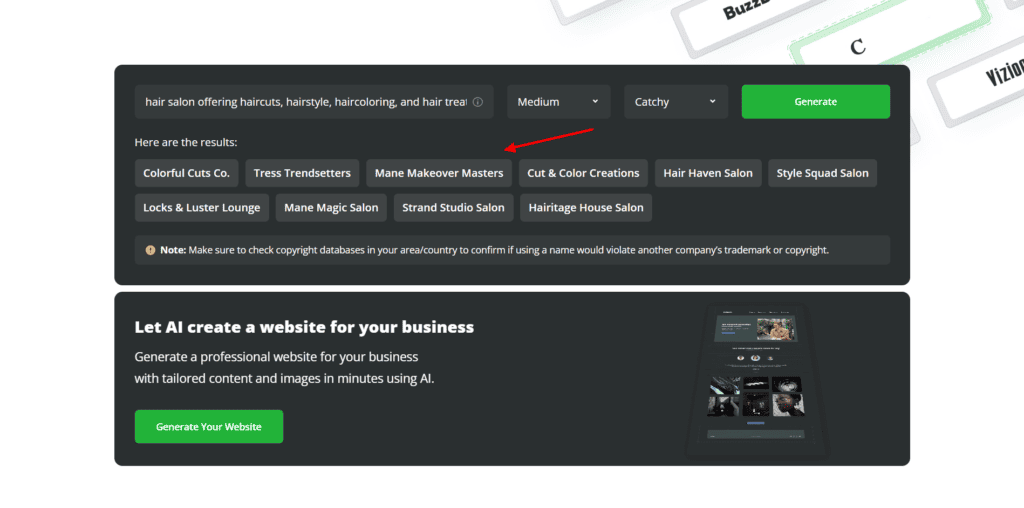The height and width of the screenshot is (508, 1024).
Task: Click the loading spinner key tile
Action: 856,47
